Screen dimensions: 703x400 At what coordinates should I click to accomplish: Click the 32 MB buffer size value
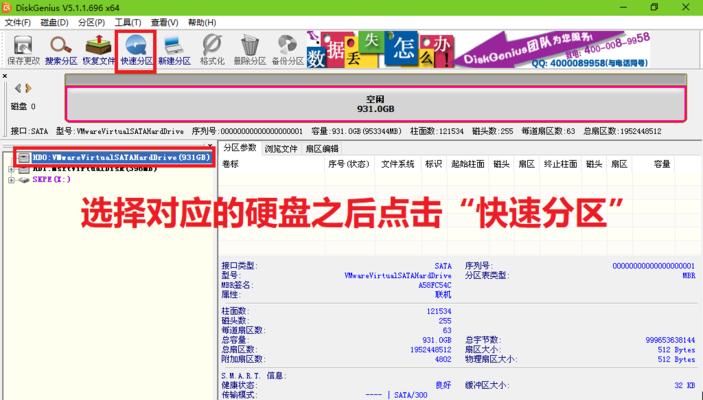click(x=685, y=385)
